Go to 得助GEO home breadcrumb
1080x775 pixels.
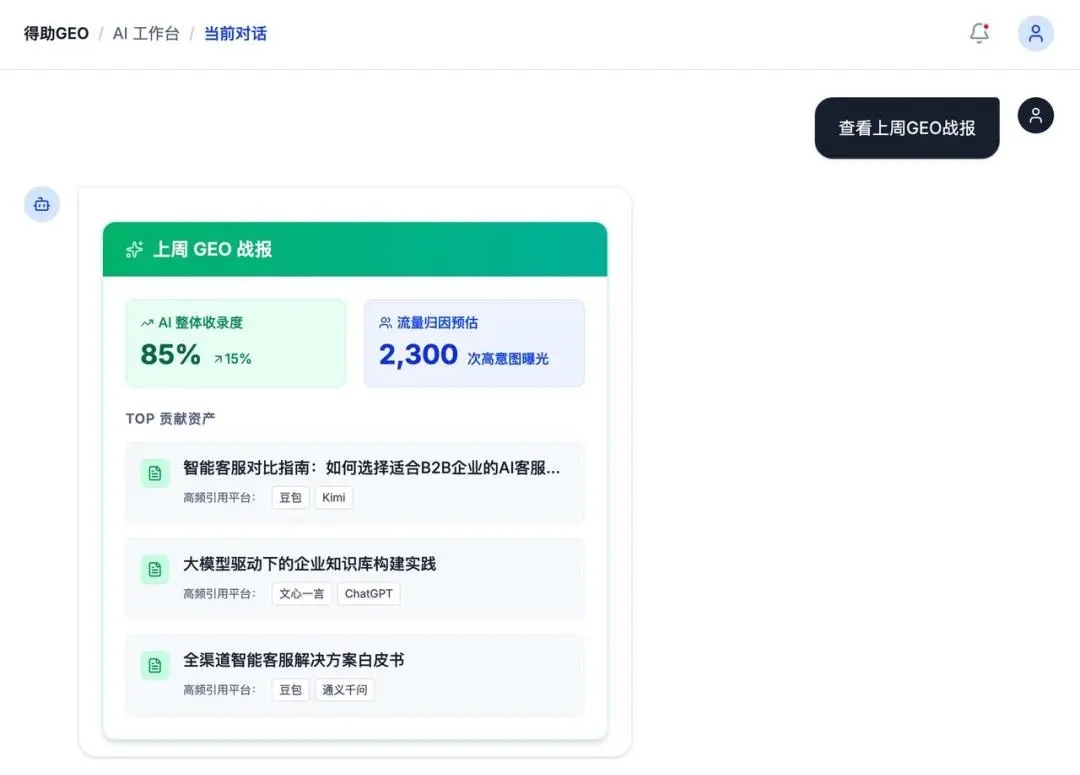[56, 33]
